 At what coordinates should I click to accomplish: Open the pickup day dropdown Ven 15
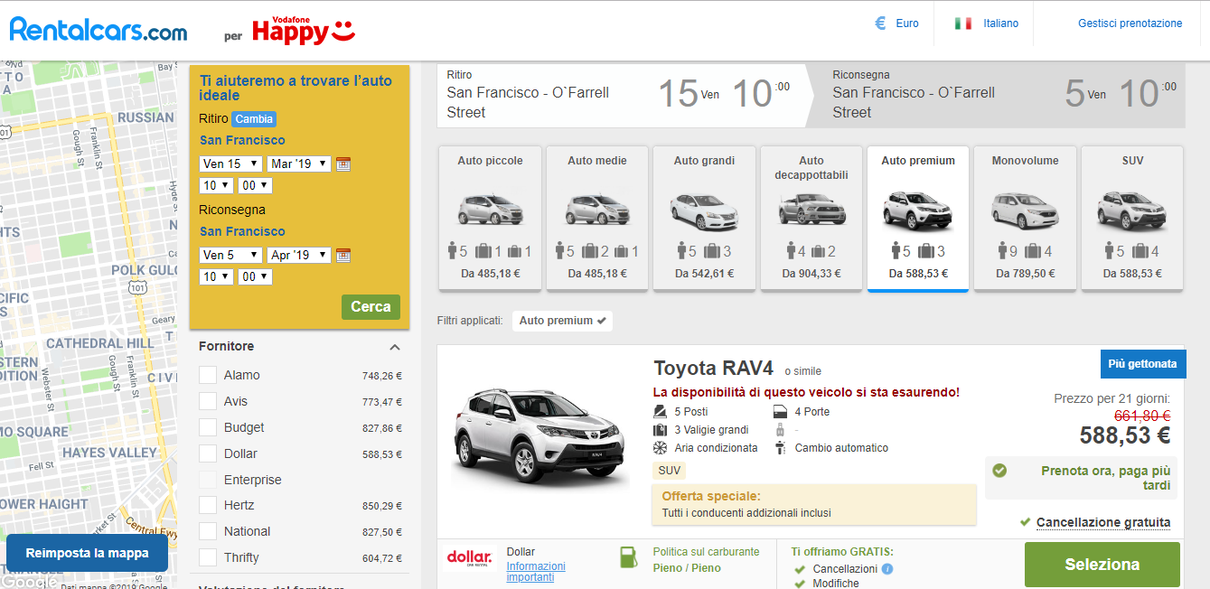pyautogui.click(x=231, y=164)
